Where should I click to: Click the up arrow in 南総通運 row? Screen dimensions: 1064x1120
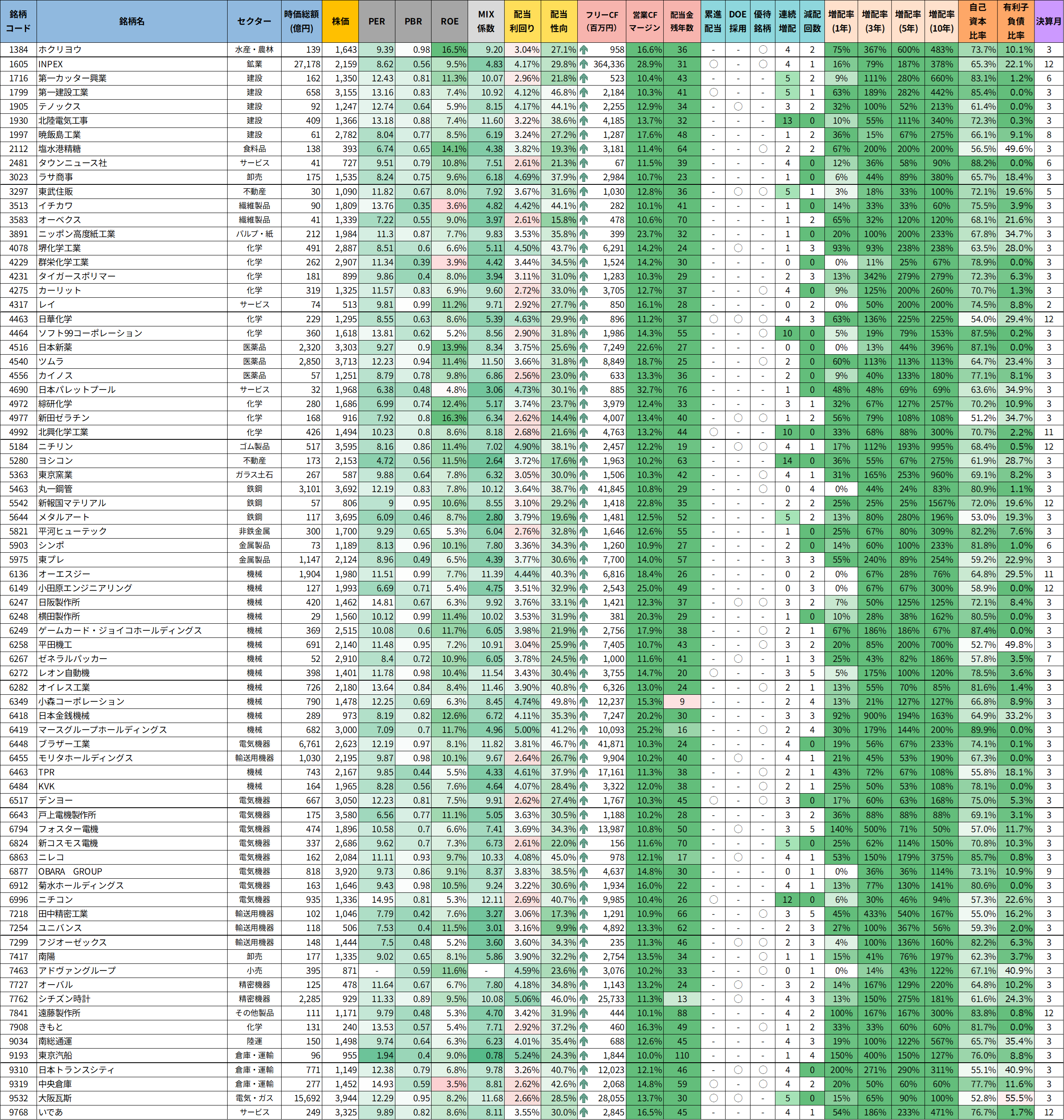pos(583,1041)
